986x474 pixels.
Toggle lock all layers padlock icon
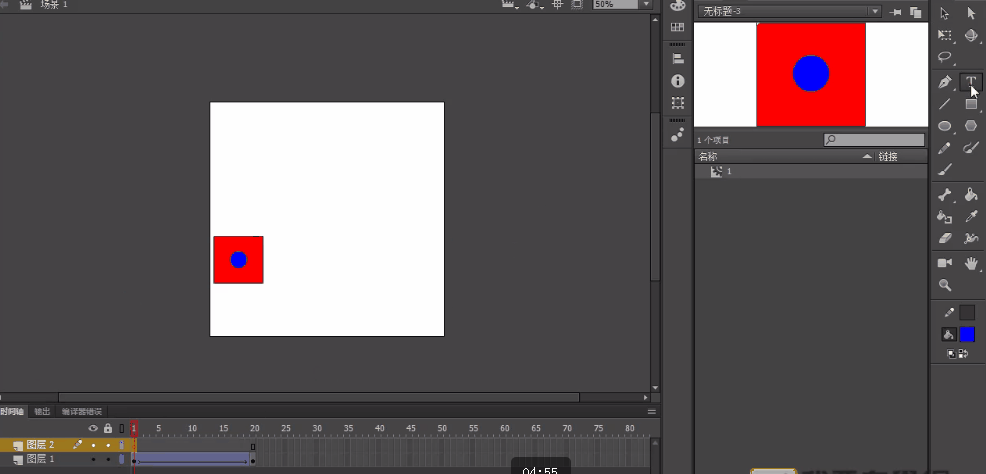pos(108,429)
